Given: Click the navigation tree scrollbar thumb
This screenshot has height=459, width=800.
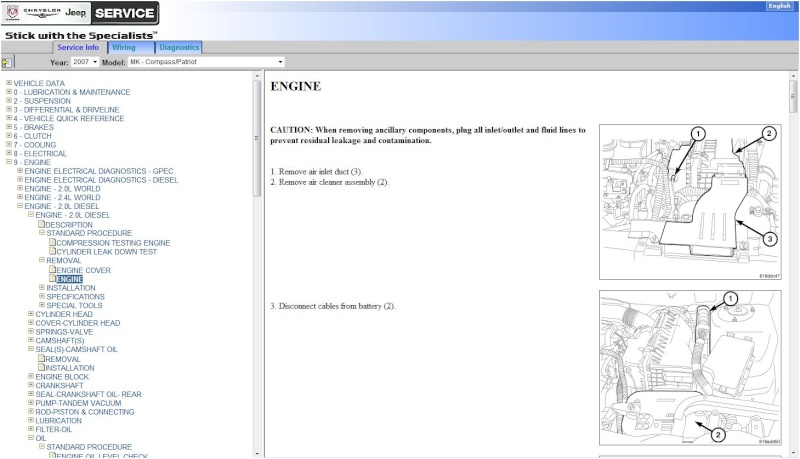Looking at the screenshot, I should click(x=257, y=139).
